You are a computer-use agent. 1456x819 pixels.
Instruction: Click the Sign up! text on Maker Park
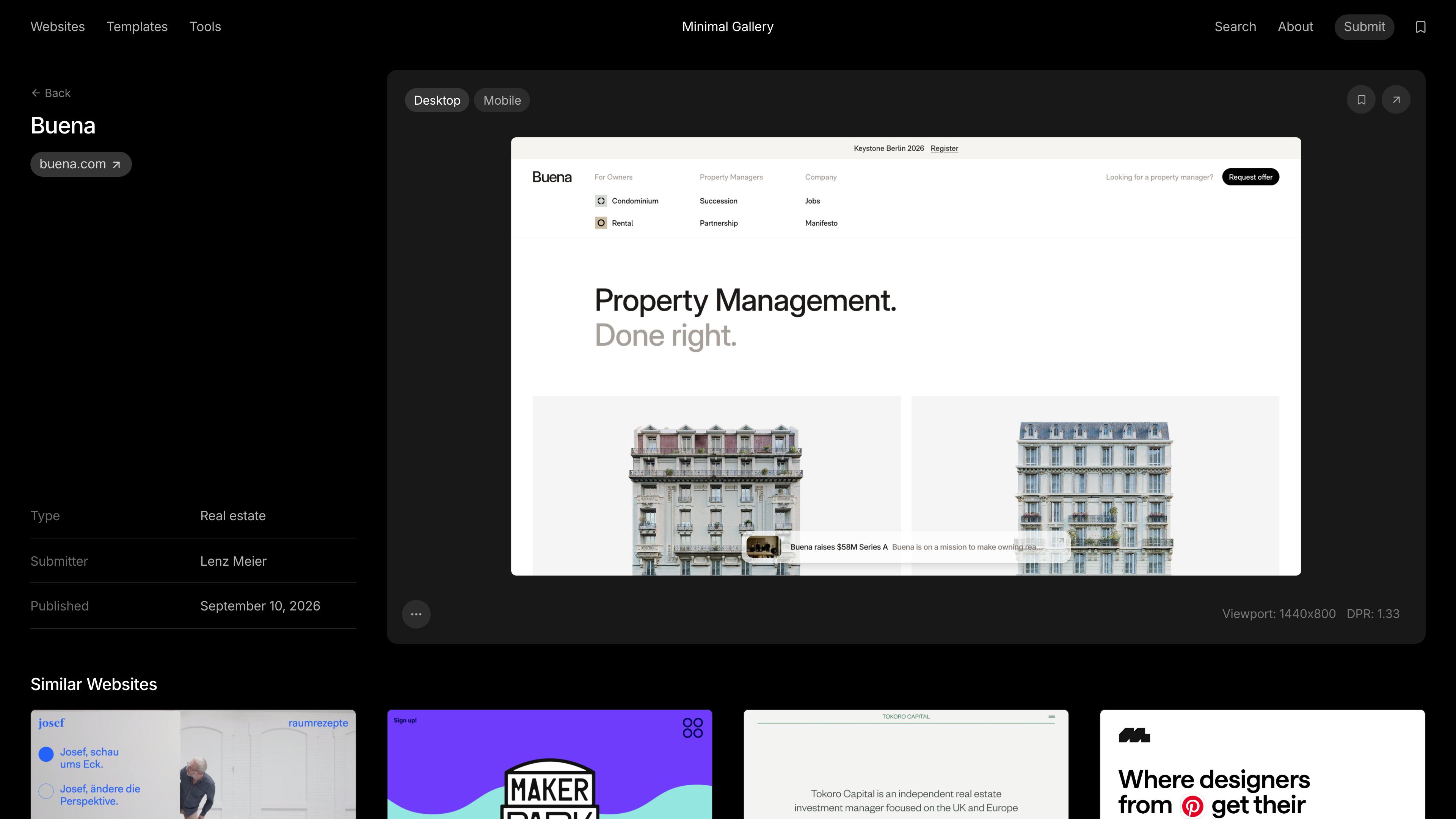click(405, 720)
